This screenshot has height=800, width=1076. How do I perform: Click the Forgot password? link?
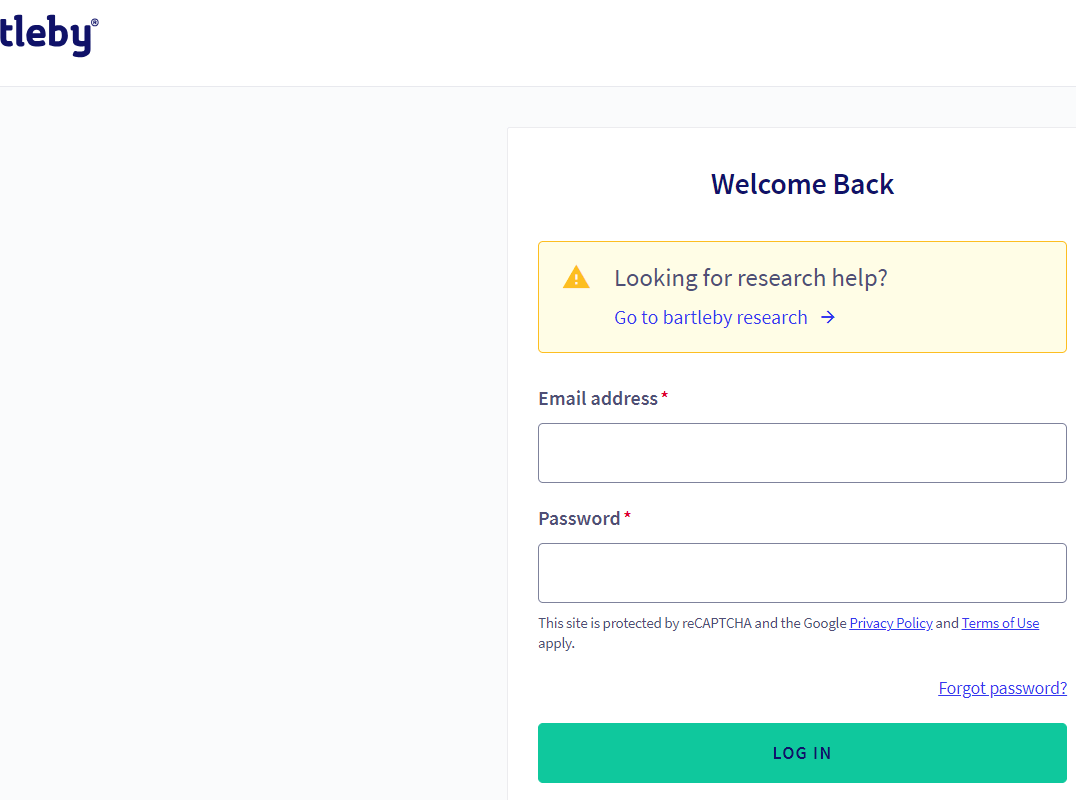1002,688
